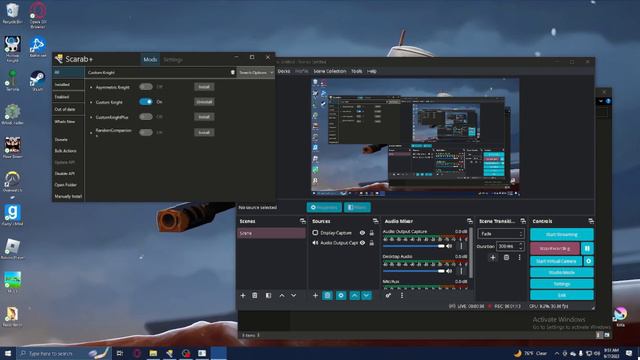Add a new source with plus icon

315,296
